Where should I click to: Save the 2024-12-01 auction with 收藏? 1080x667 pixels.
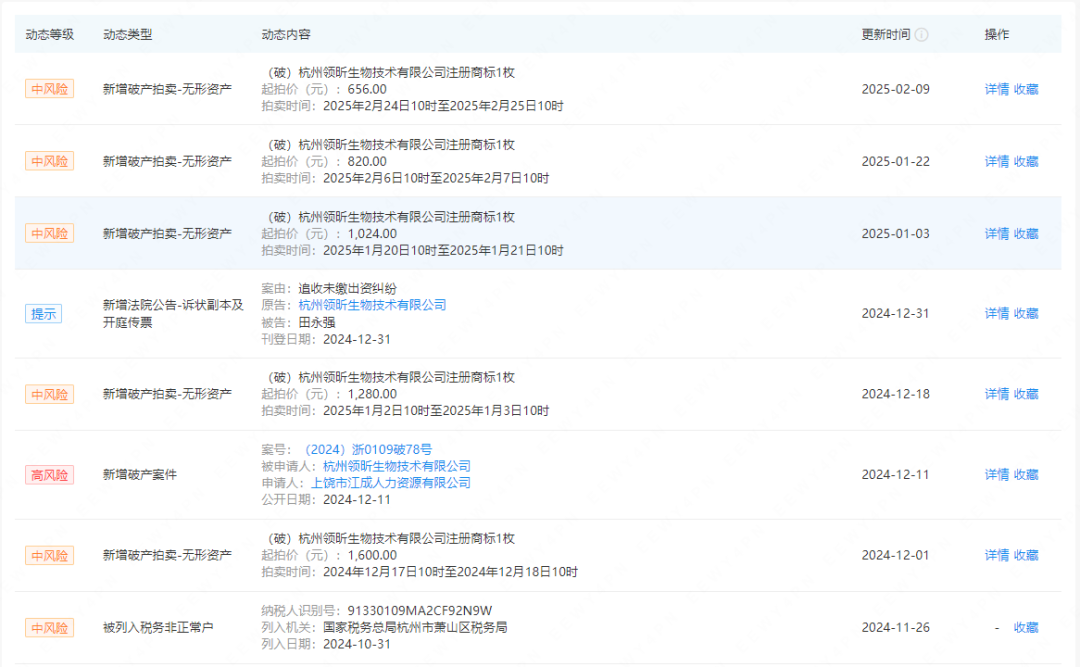[1026, 555]
